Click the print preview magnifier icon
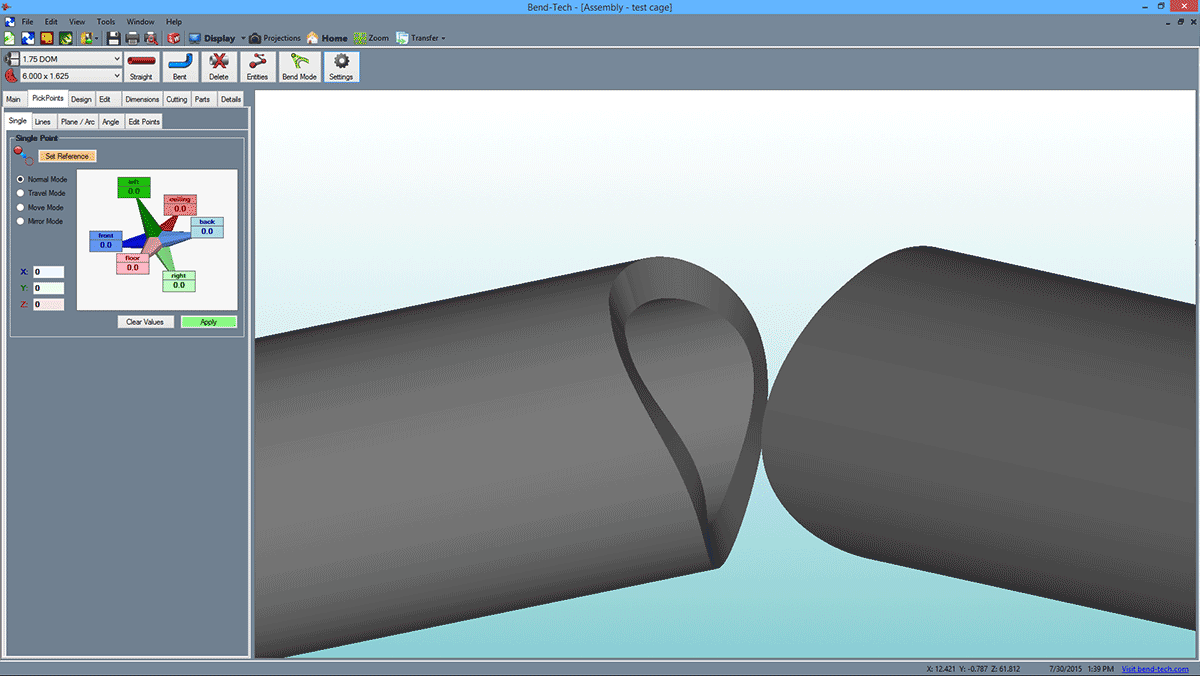Screen dimensions: 1200x676 click(150, 38)
